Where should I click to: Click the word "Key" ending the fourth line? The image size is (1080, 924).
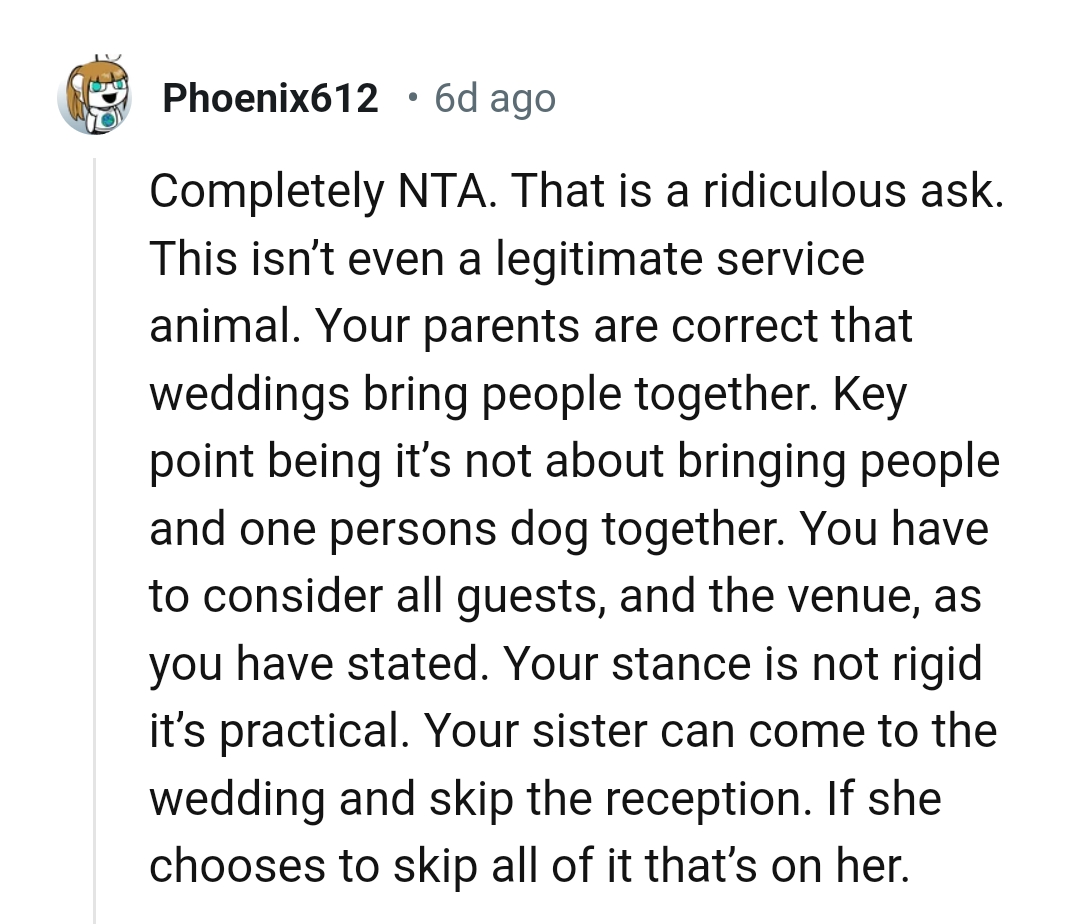coord(868,394)
